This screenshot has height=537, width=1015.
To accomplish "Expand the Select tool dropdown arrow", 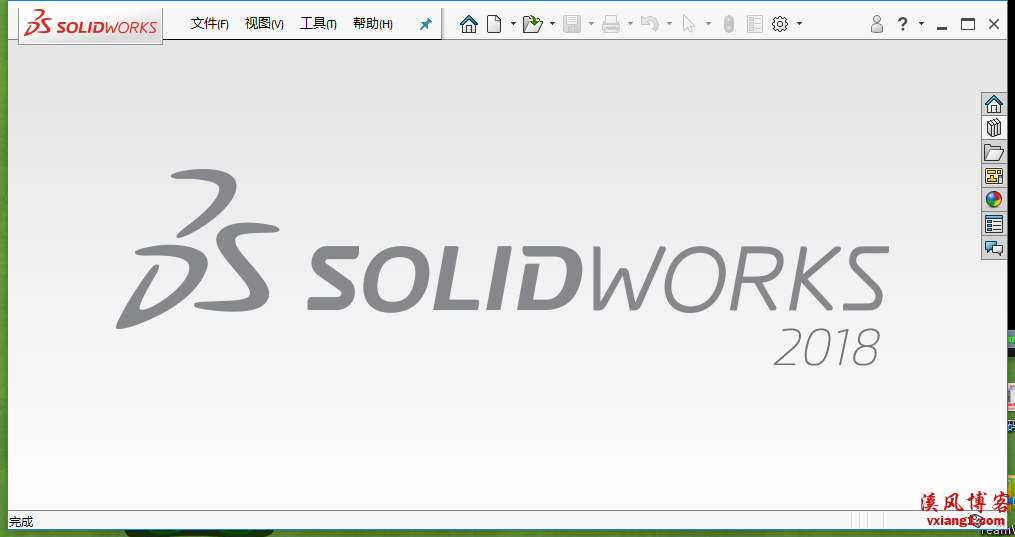I will click(x=708, y=24).
